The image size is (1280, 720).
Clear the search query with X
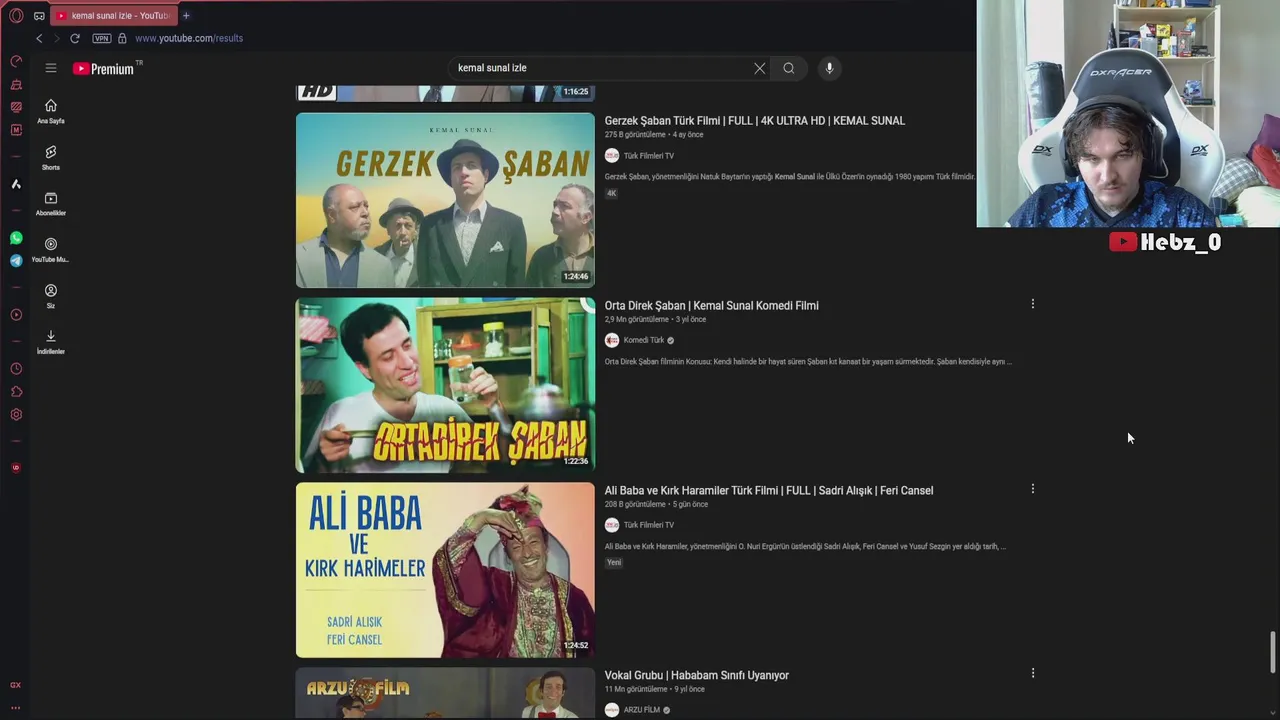(760, 68)
